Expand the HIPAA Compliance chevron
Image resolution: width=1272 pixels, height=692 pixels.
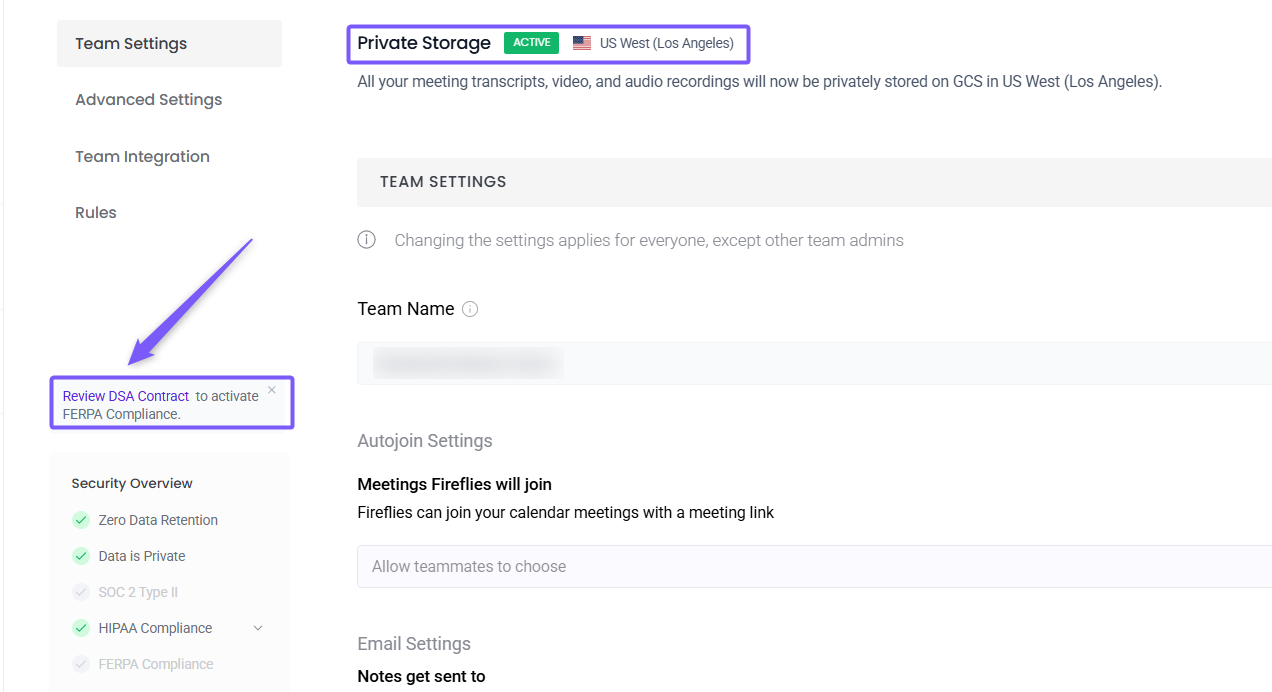tap(258, 628)
